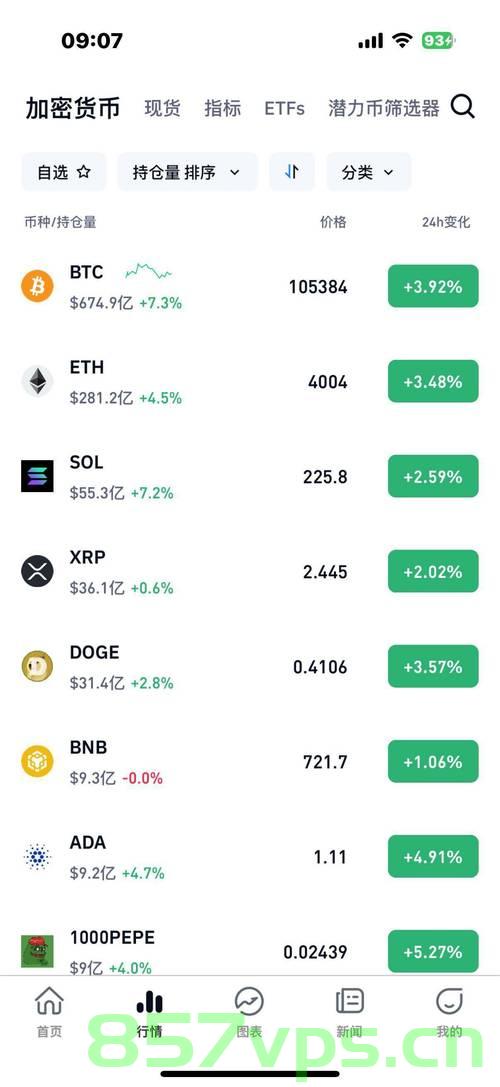Tap the Bitcoin coin logo
Viewport: 500px width, 1087px height.
(37, 286)
